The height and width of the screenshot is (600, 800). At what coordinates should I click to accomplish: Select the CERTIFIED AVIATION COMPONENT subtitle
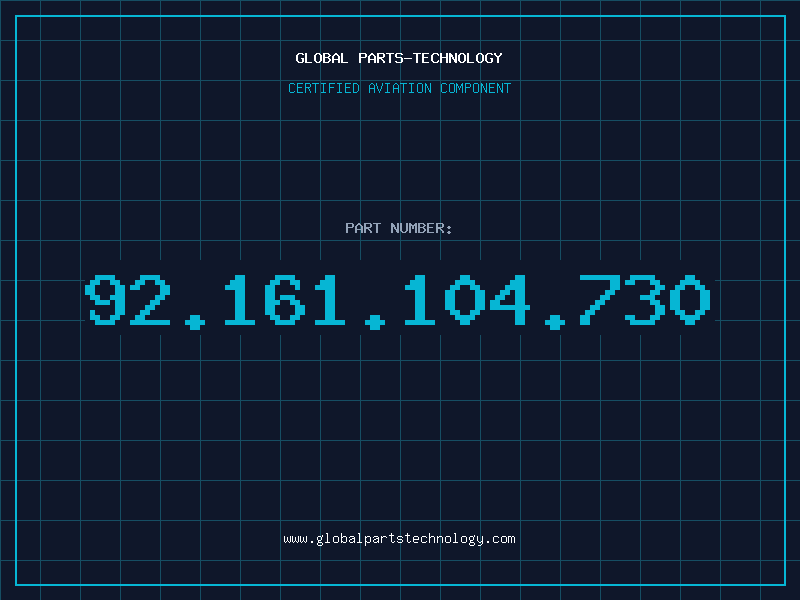[399, 88]
